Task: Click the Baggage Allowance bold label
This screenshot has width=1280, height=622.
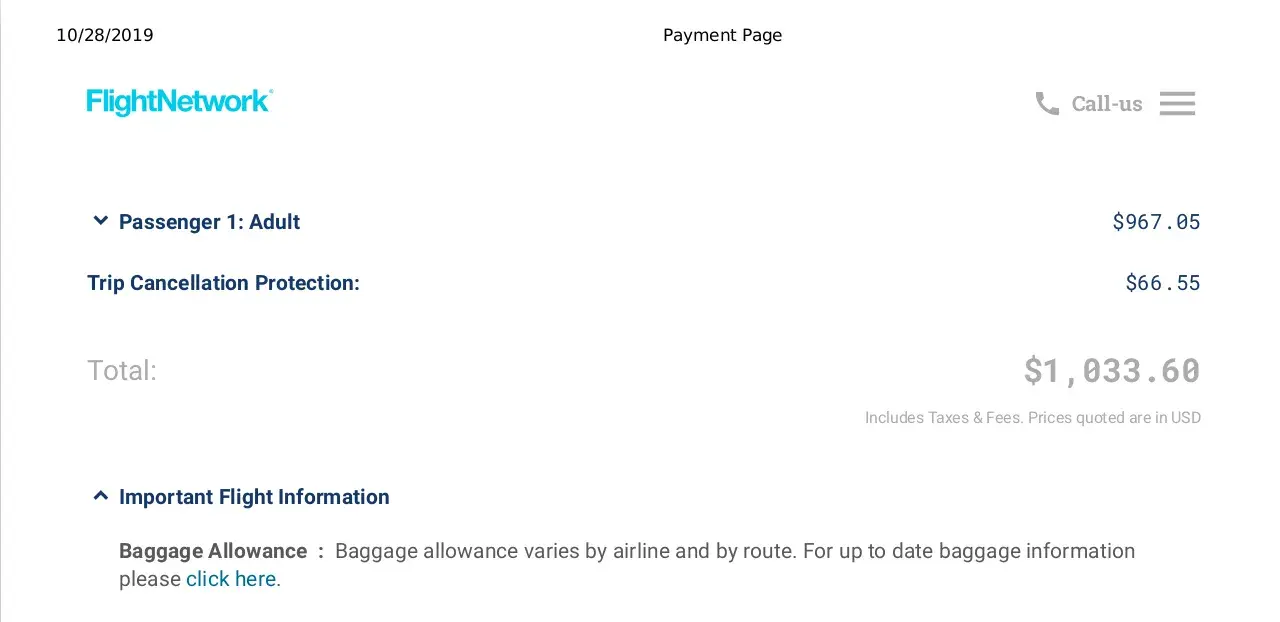Action: tap(213, 551)
